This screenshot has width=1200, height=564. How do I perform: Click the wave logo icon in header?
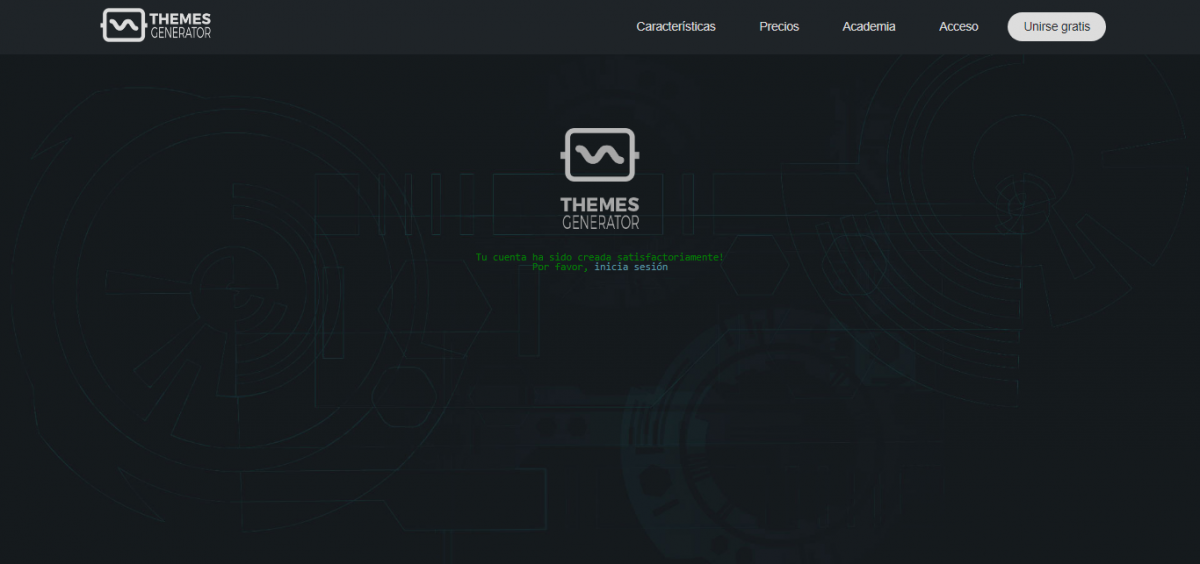pos(123,26)
